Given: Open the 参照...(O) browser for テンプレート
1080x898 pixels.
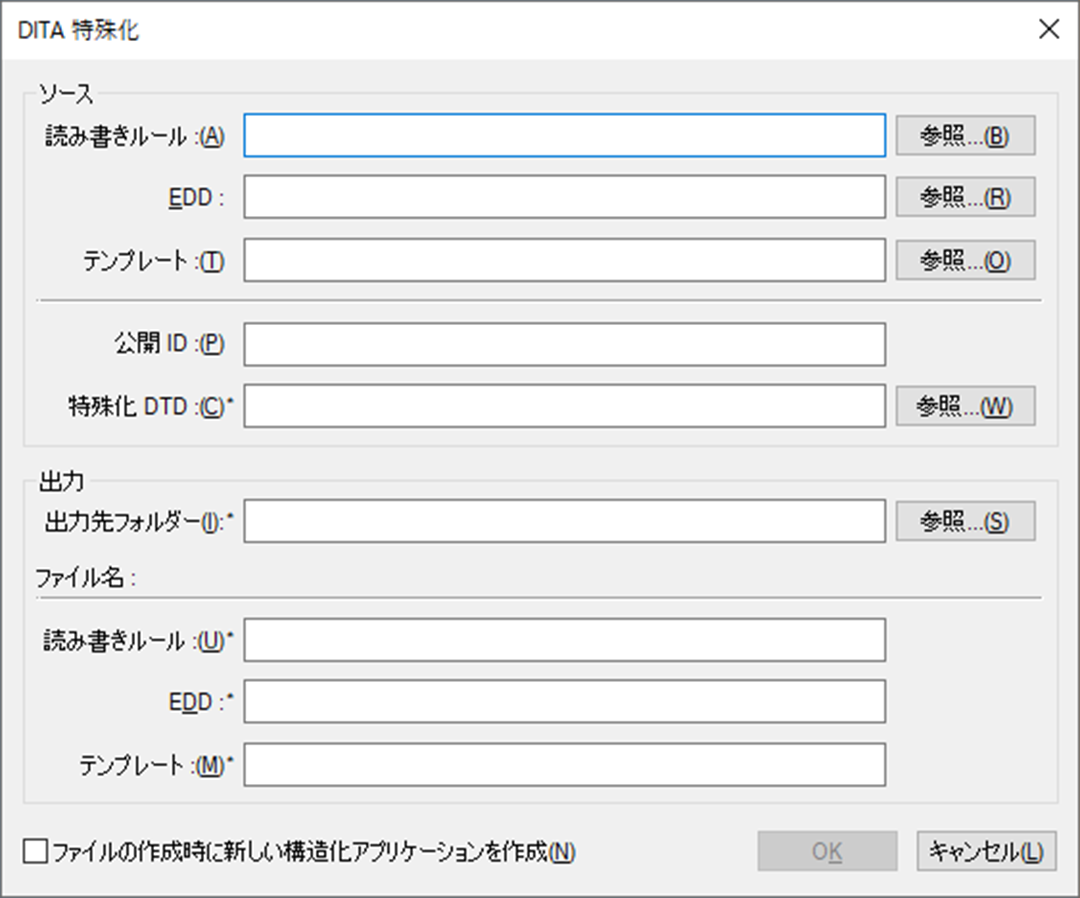Looking at the screenshot, I should (x=964, y=260).
